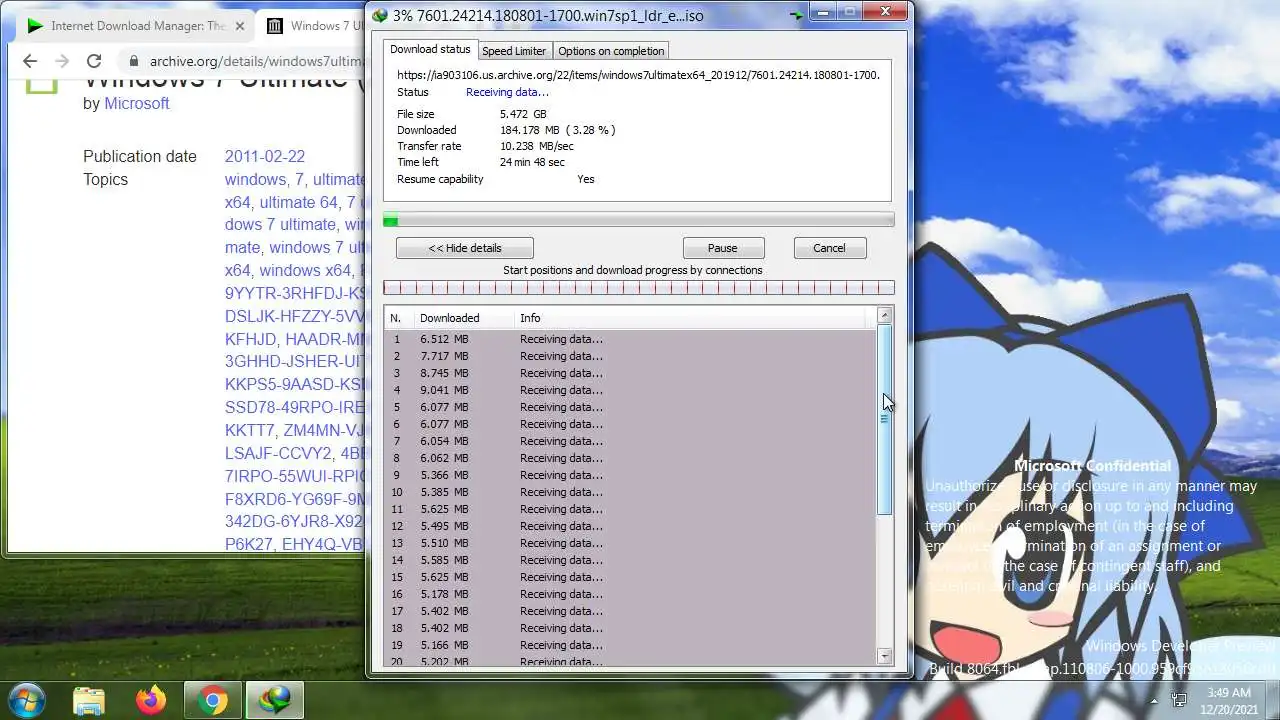
Task: Click the Hide details button
Action: (x=465, y=248)
